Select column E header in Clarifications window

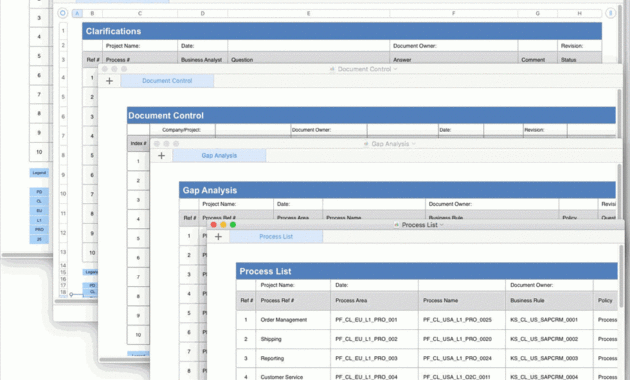[x=309, y=13]
